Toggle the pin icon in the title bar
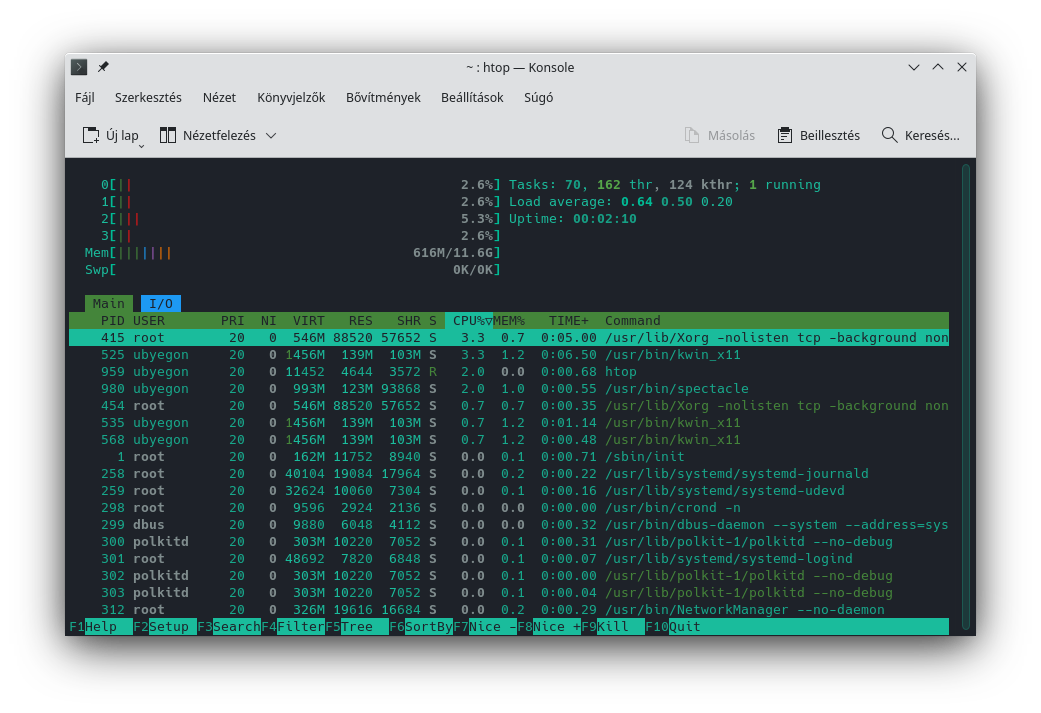This screenshot has height=713, width=1041. [103, 67]
